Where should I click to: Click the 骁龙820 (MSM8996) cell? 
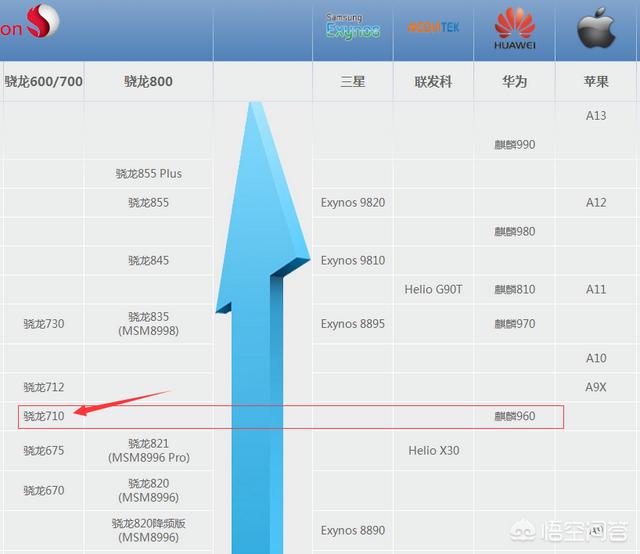coord(149,490)
